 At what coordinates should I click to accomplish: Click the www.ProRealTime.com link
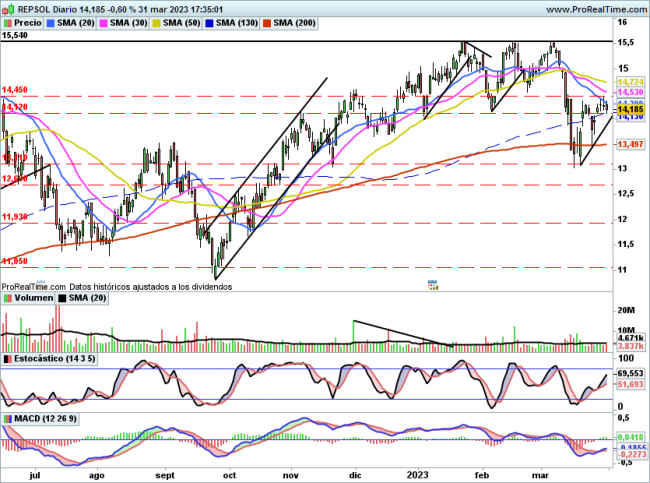coord(597,9)
